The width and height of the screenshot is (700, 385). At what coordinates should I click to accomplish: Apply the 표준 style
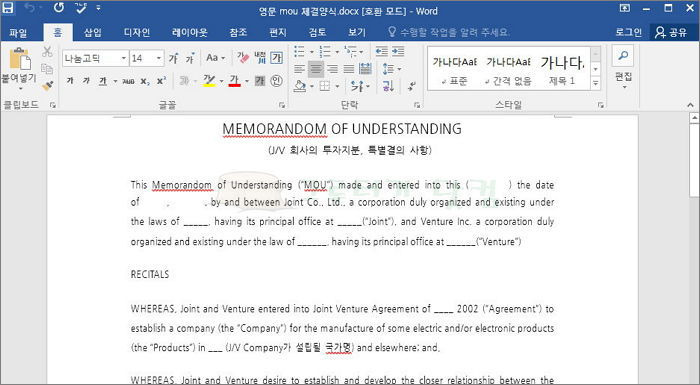click(x=454, y=69)
